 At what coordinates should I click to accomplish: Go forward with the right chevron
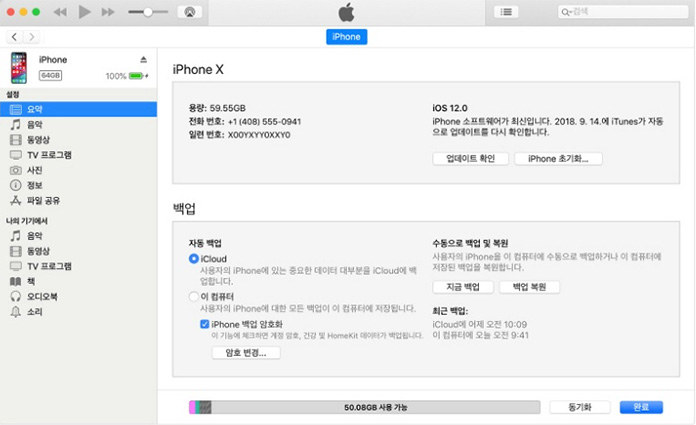[x=32, y=37]
